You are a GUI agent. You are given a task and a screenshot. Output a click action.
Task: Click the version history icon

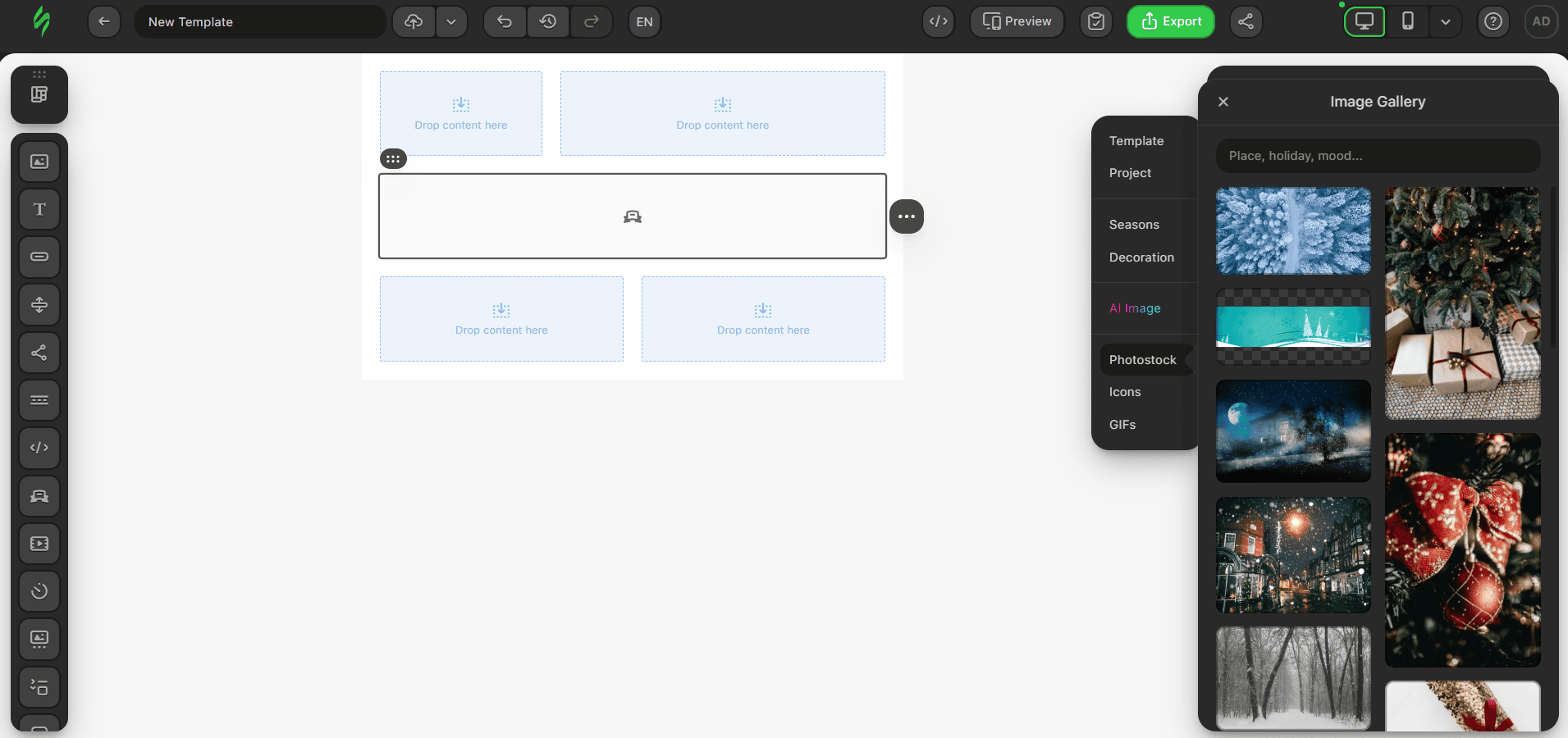pyautogui.click(x=548, y=21)
